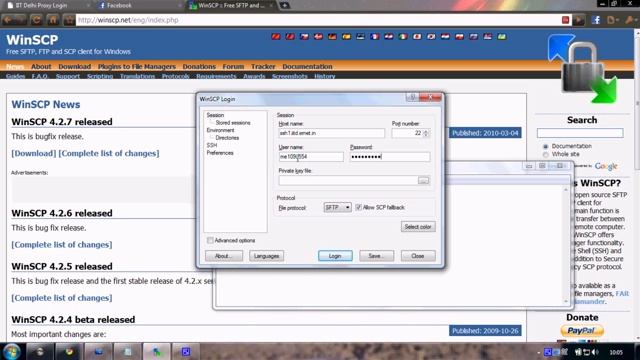
Task: Open the File protocol SFTP dropdown
Action: coord(337,207)
